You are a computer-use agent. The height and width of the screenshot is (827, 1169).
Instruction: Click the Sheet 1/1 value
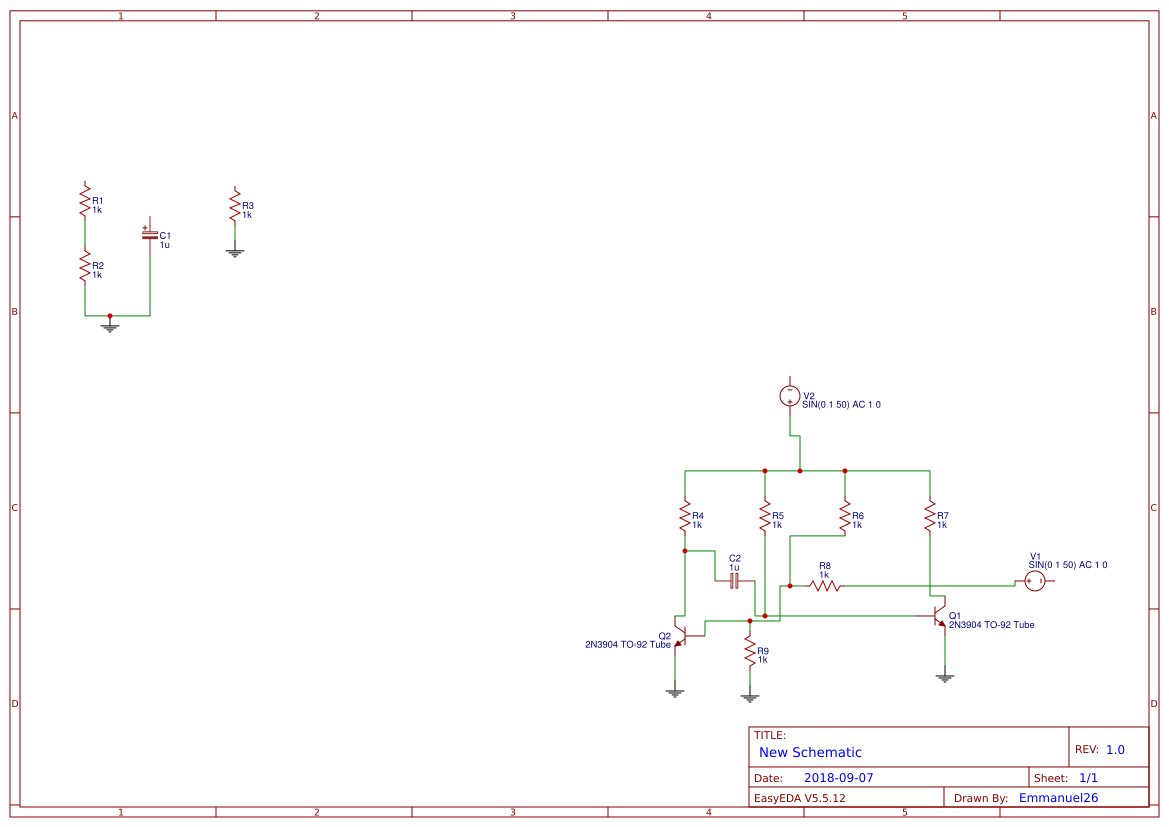tap(1088, 777)
